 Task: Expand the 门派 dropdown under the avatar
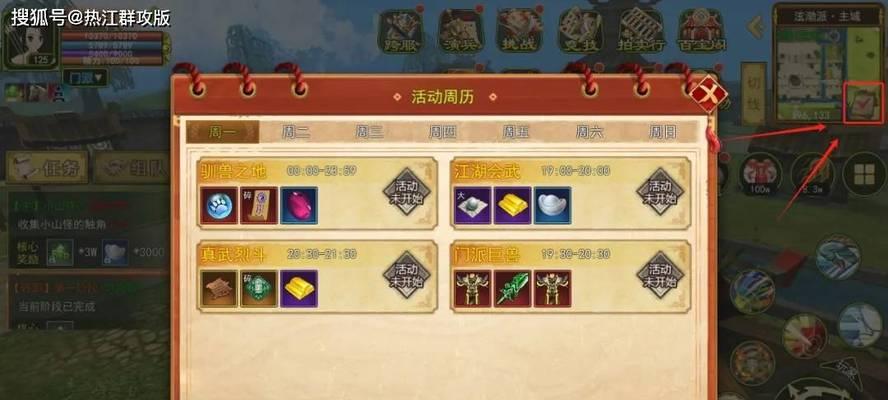(x=85, y=76)
